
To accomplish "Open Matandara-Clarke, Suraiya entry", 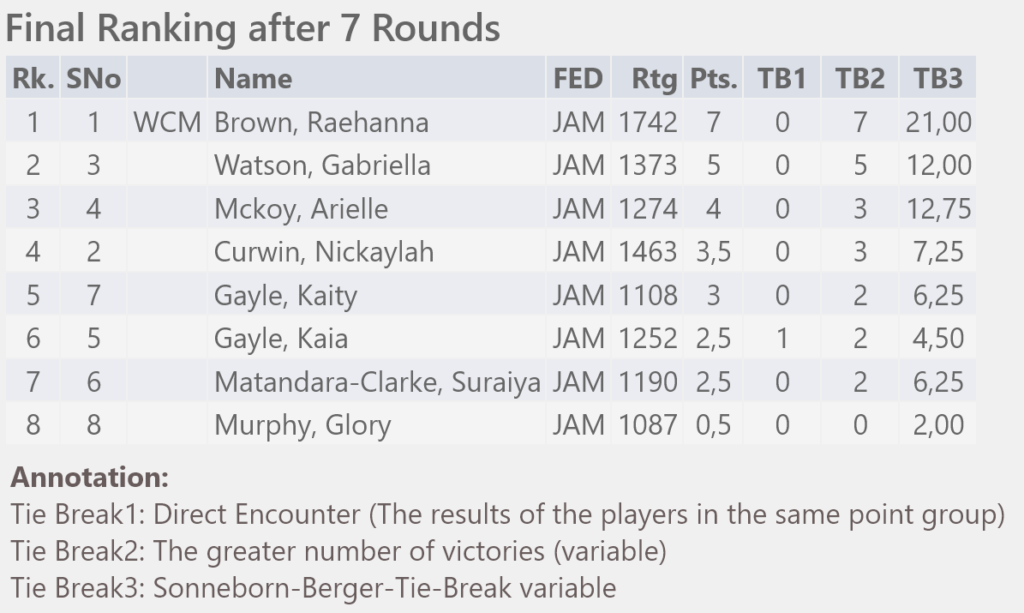I will point(377,382).
